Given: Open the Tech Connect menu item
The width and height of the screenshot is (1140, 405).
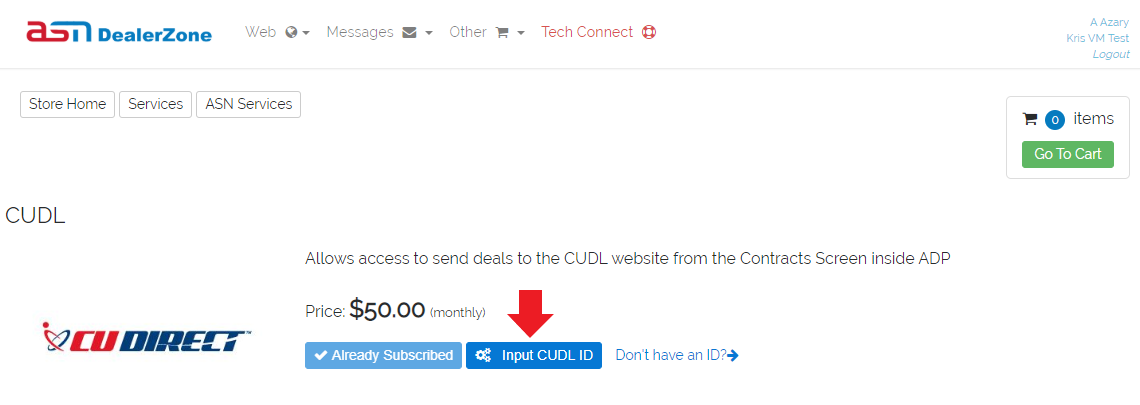Looking at the screenshot, I should click(587, 33).
